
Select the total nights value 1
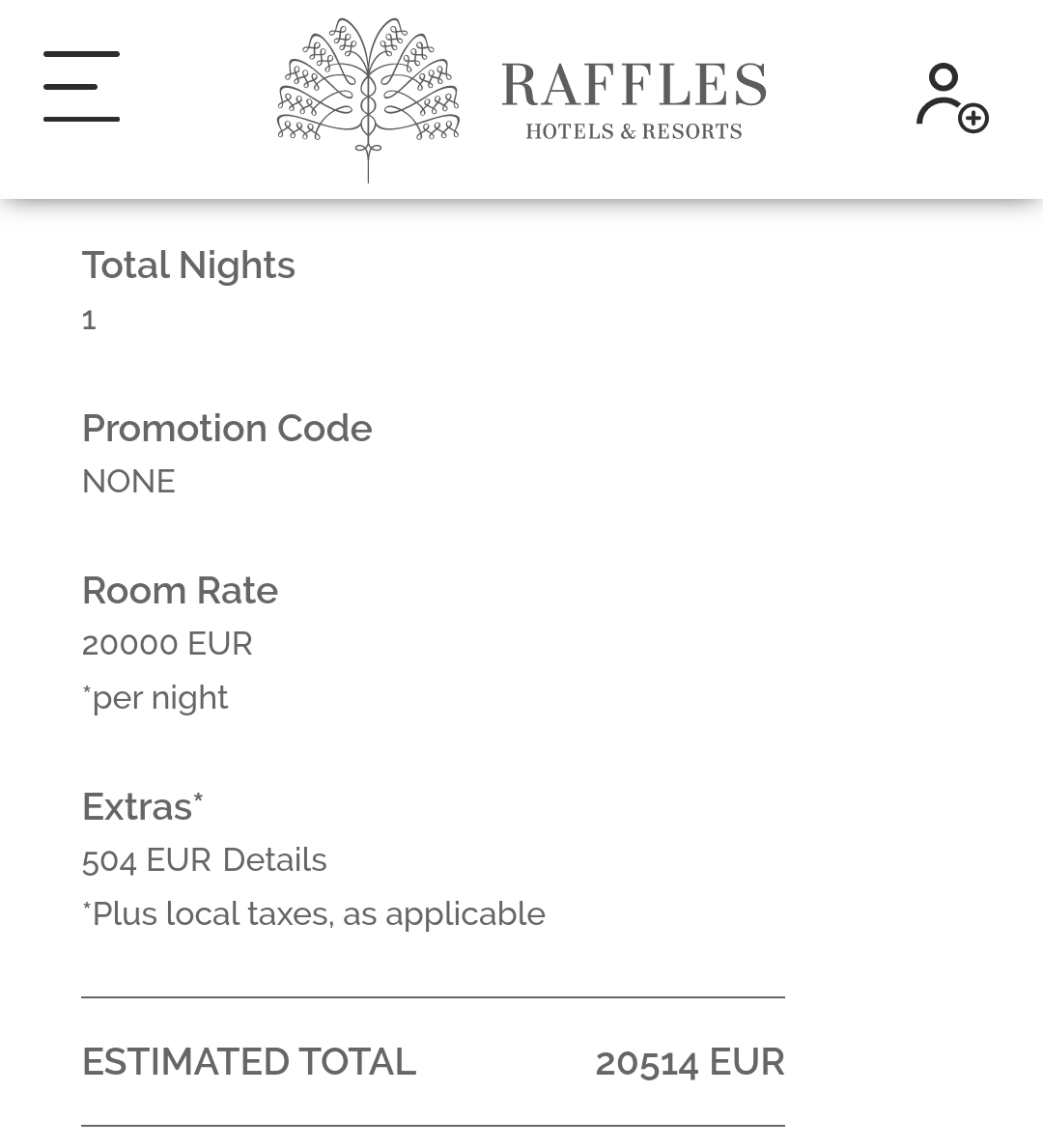(89, 320)
